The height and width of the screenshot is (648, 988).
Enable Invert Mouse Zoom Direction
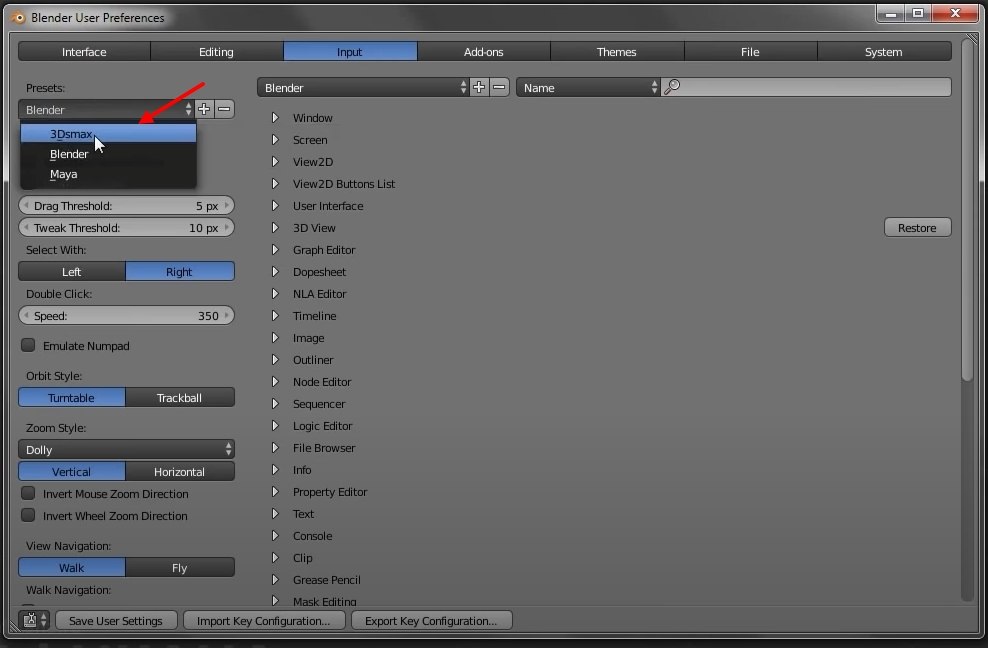pyautogui.click(x=28, y=493)
